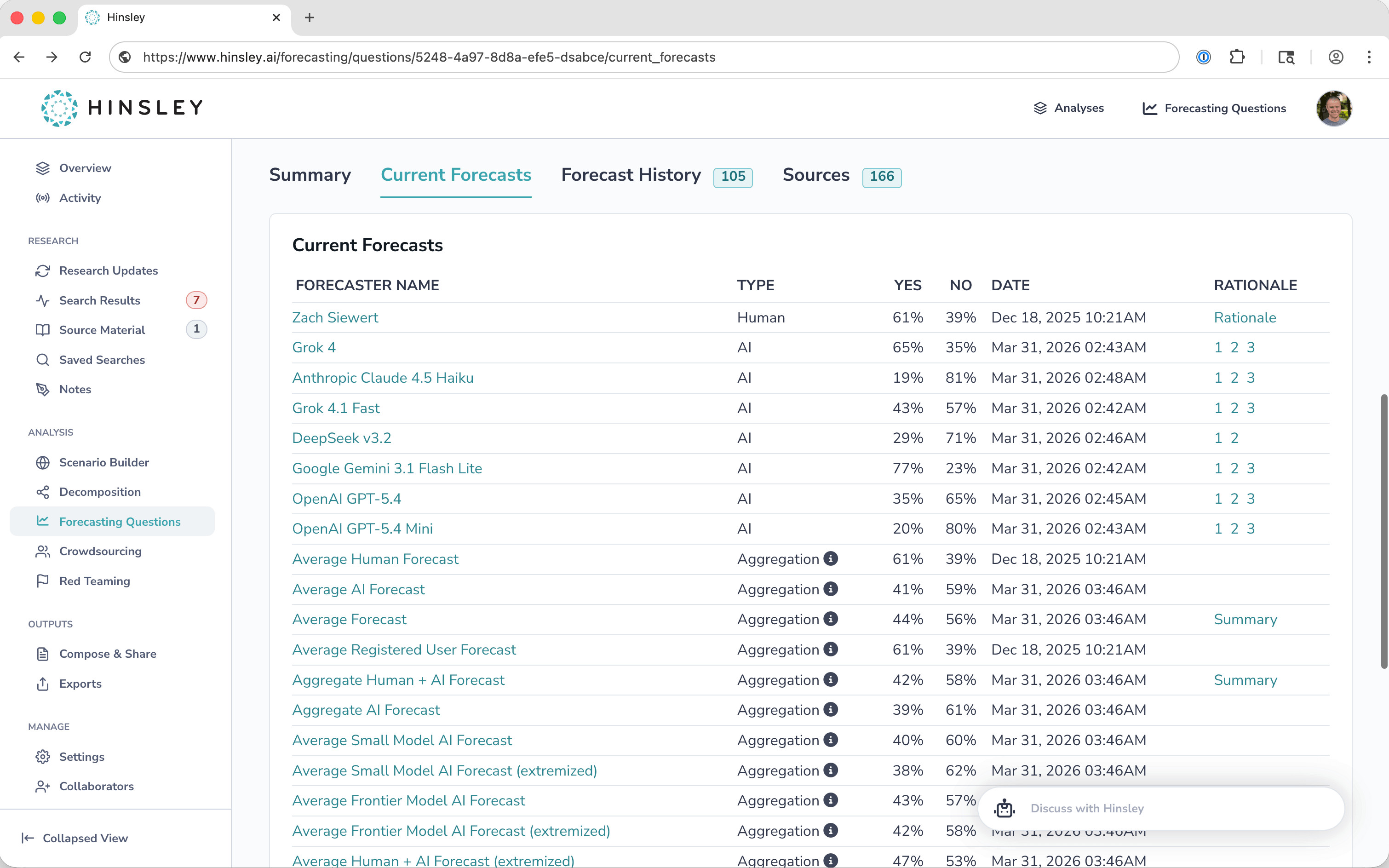Click info icon for Aggregate Human + AI Forecast
This screenshot has height=868, width=1389.
[x=831, y=680]
